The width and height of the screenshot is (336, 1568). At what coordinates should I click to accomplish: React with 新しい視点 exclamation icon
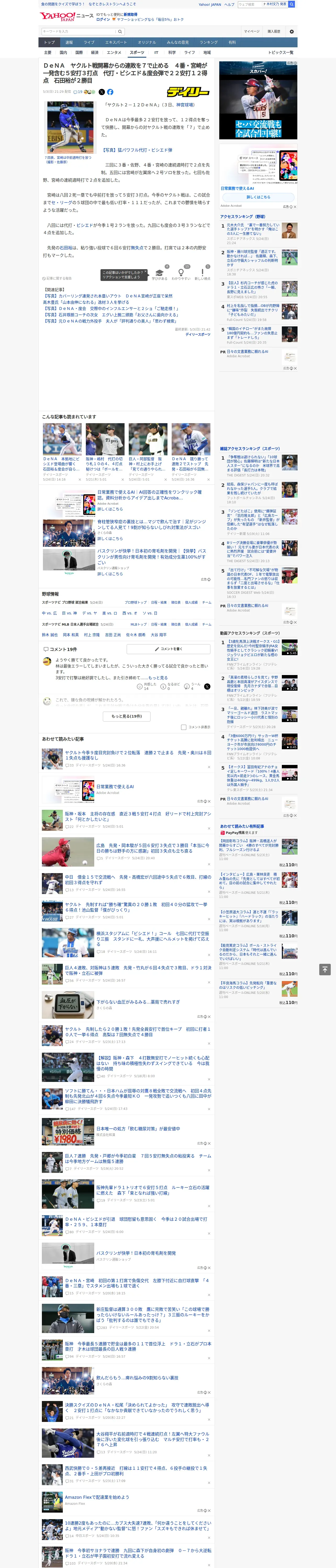[203, 273]
